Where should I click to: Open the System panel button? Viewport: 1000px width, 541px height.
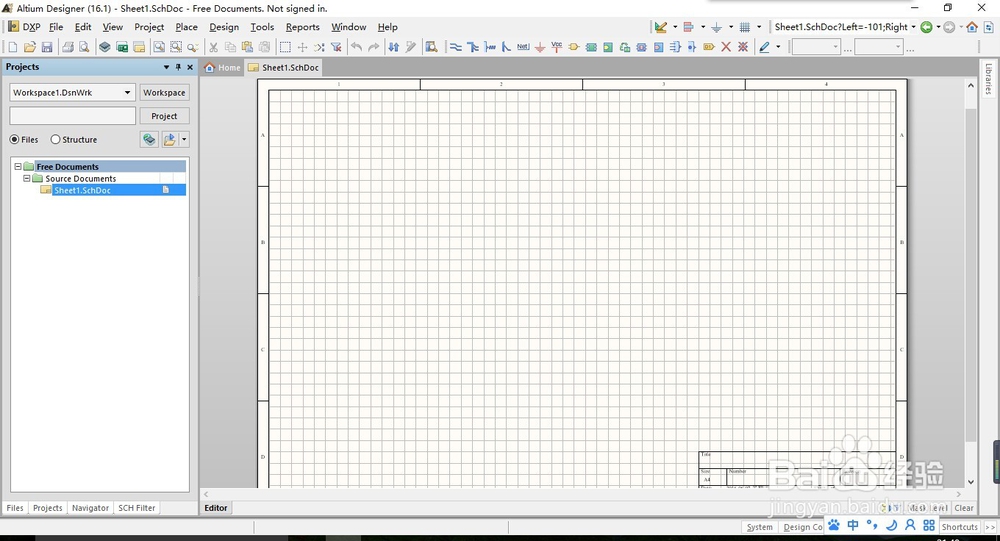click(759, 527)
